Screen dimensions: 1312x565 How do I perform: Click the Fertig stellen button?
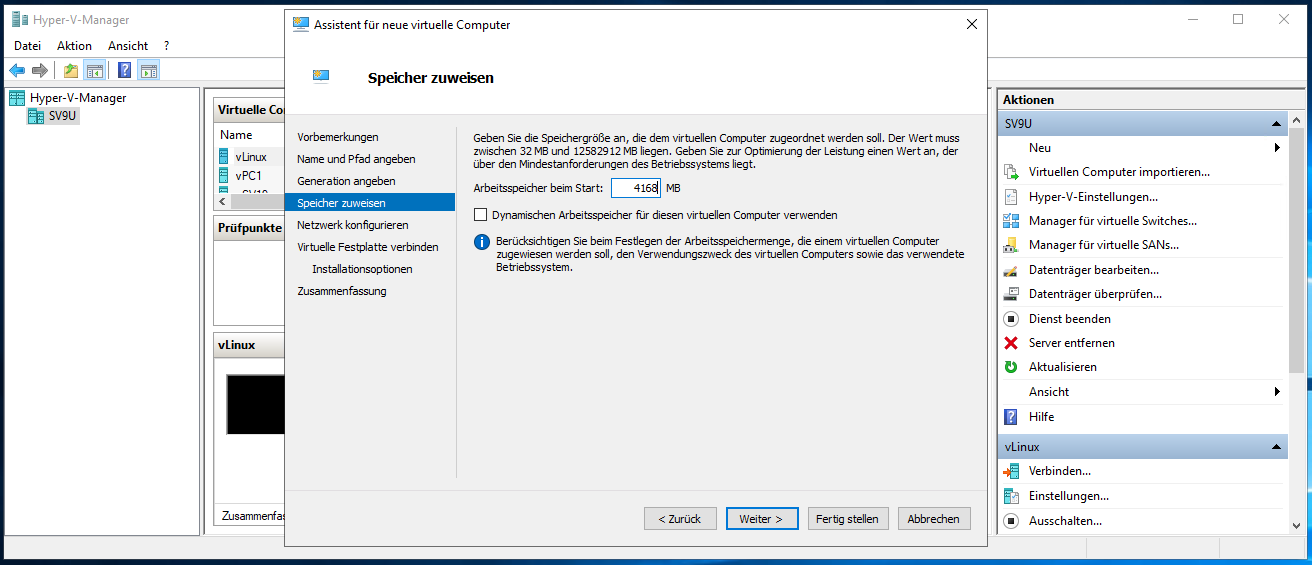[x=847, y=519]
